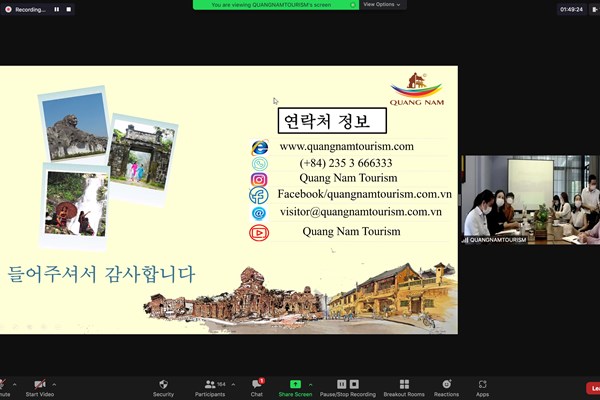Viewport: 600px width, 400px height.
Task: Click the meeting timer 01:49:24
Action: point(571,10)
